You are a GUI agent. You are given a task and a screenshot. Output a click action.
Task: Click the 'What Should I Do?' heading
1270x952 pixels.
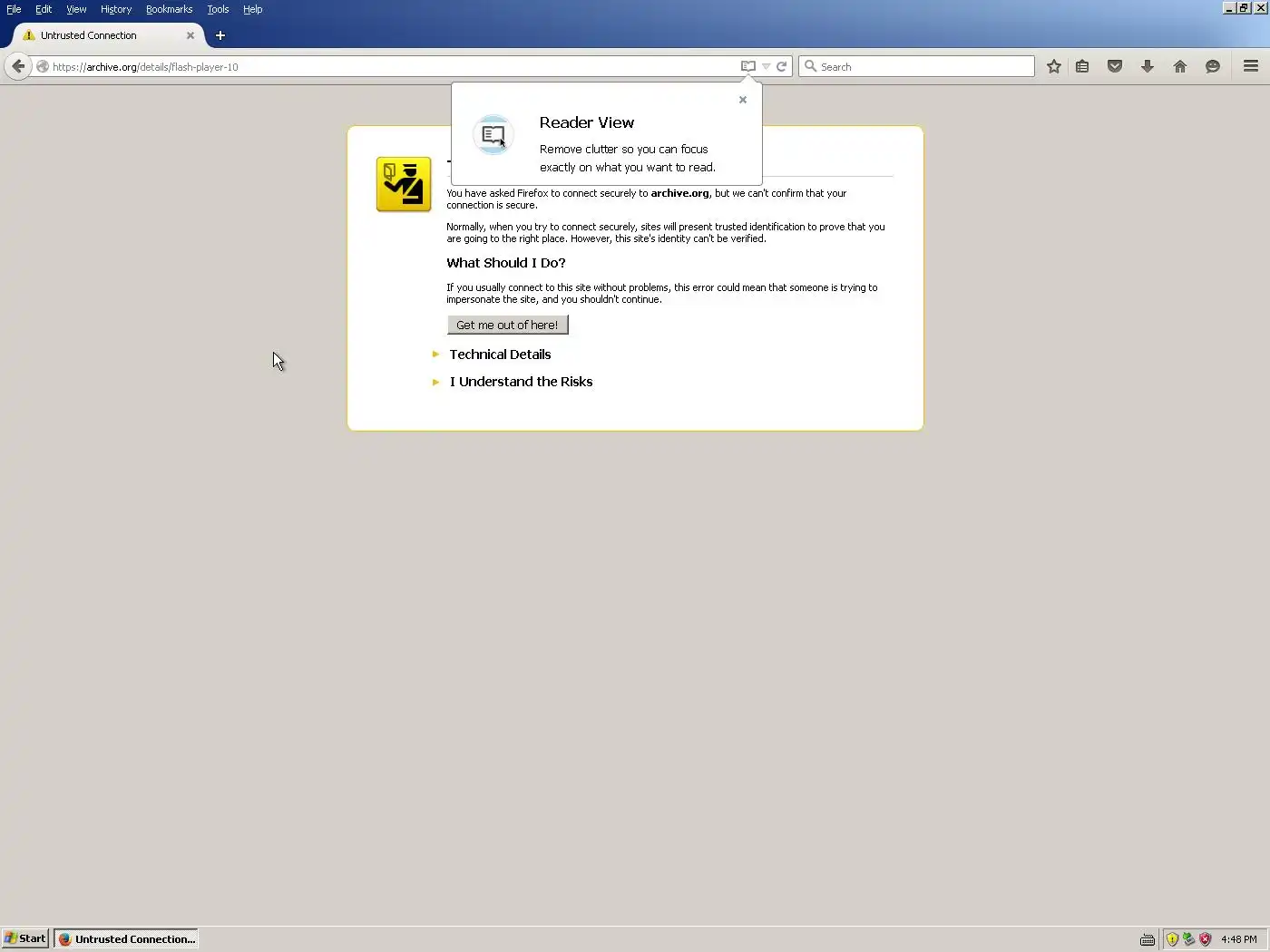pyautogui.click(x=506, y=263)
